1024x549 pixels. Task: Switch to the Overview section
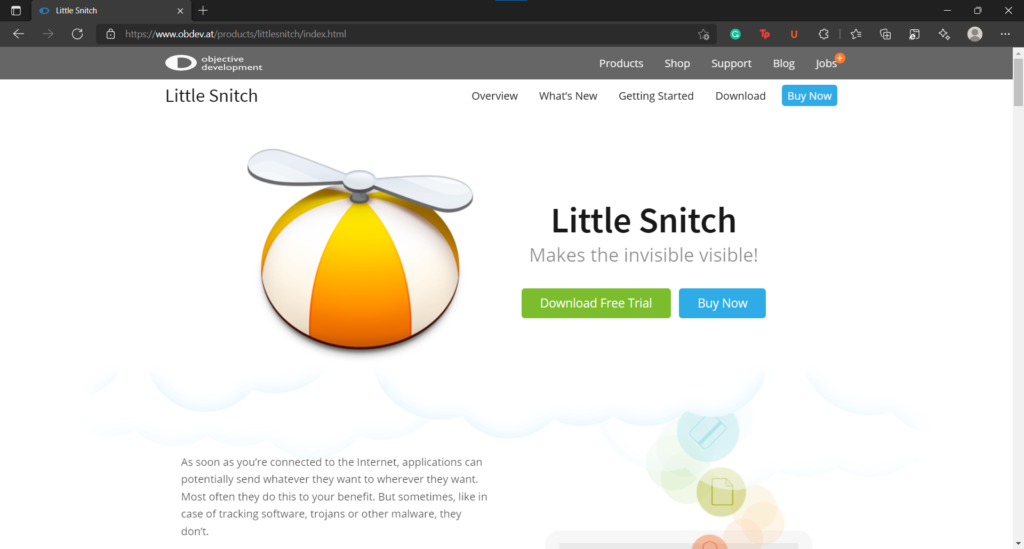(494, 96)
